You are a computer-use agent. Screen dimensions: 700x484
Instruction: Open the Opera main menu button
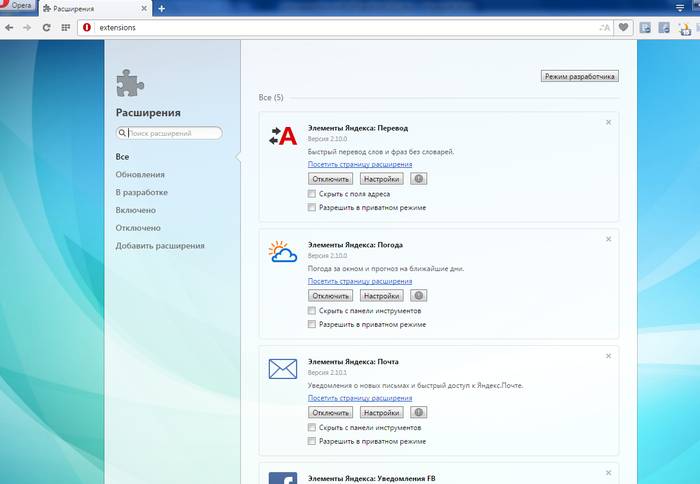click(17, 8)
